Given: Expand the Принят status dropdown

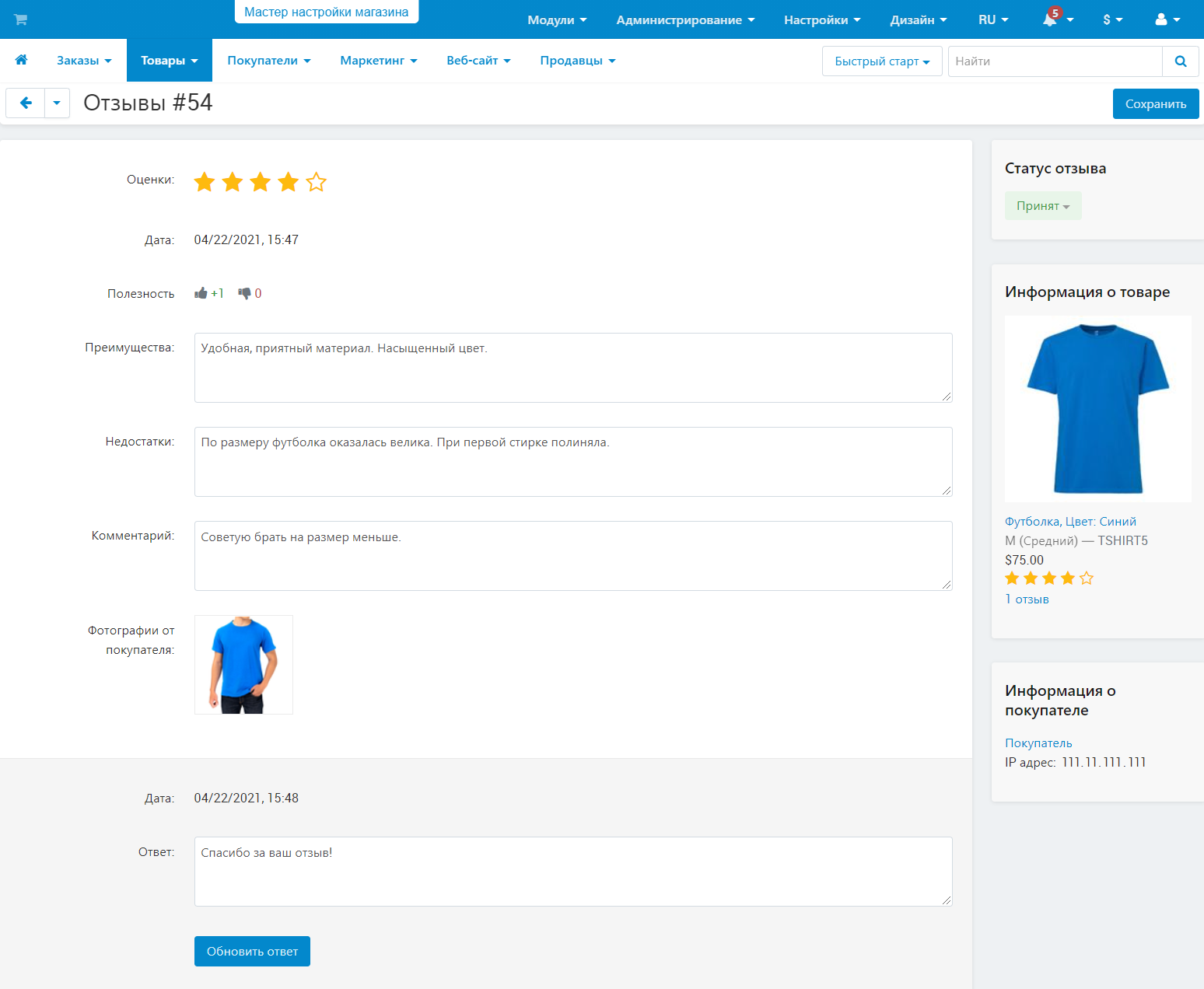Looking at the screenshot, I should (1042, 206).
